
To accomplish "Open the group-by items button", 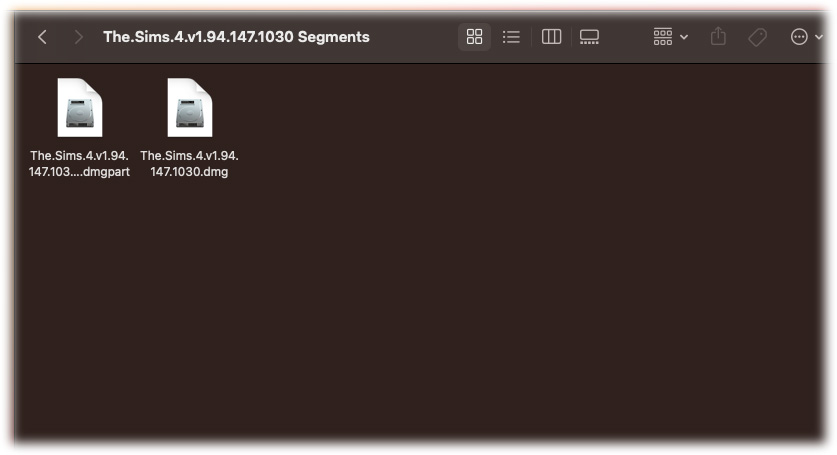I will pos(662,37).
